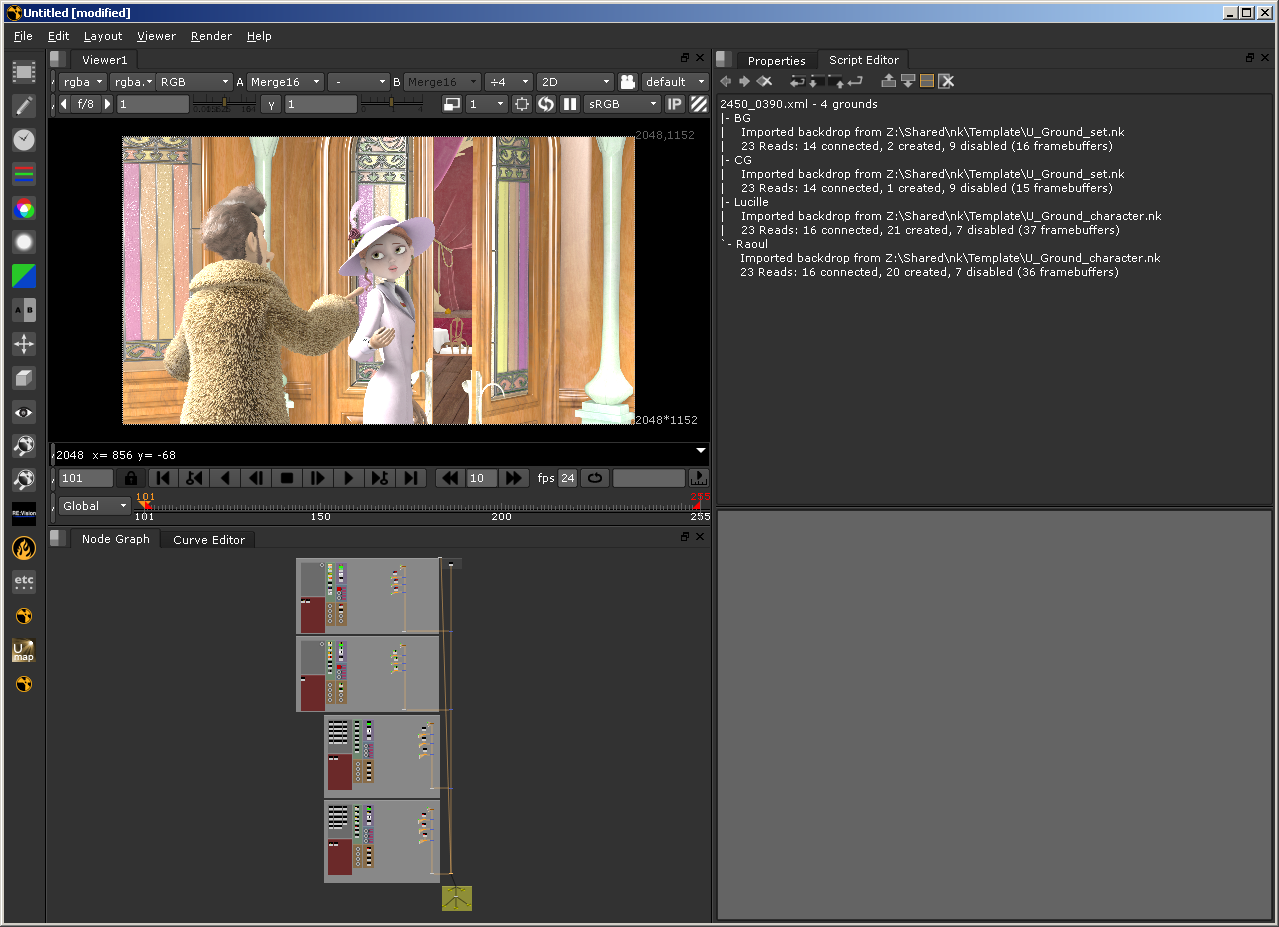The width and height of the screenshot is (1279, 927).
Task: Go to previous script in history
Action: [x=726, y=81]
